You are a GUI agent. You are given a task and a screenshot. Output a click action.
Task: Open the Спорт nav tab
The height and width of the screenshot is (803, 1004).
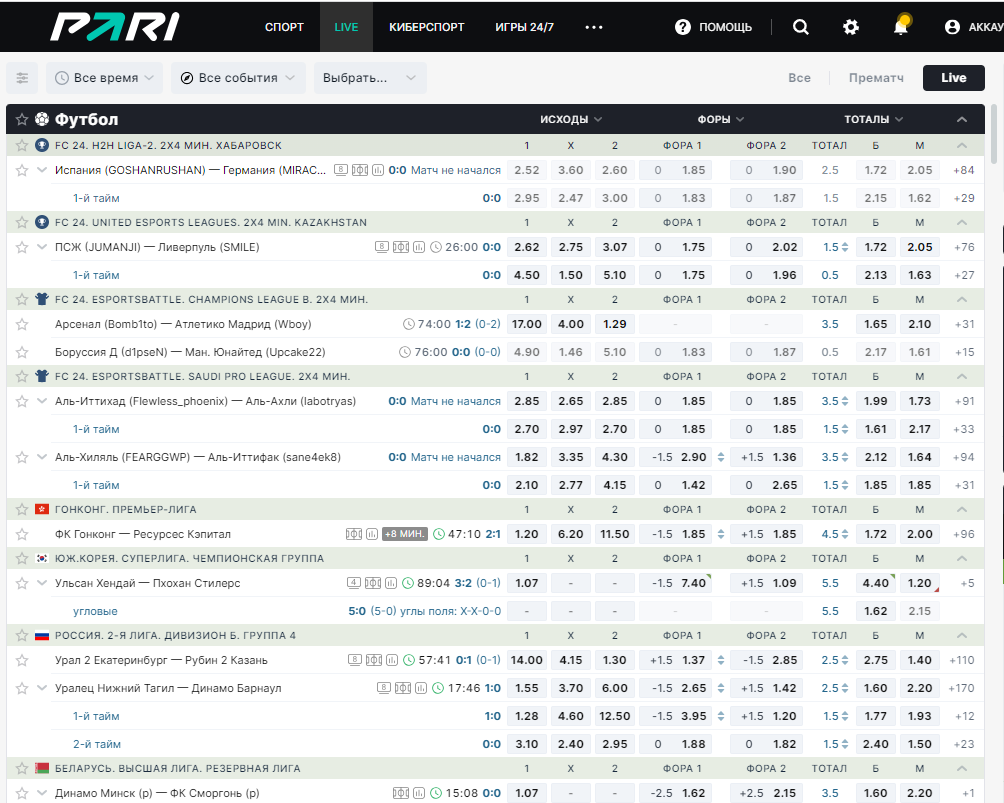click(284, 27)
